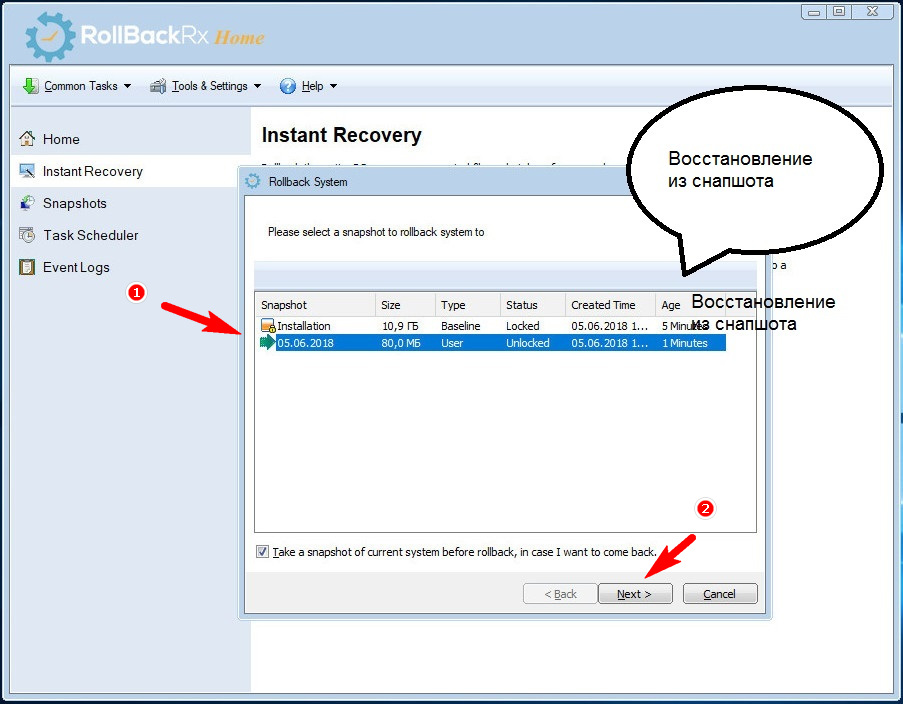This screenshot has height=704, width=903.
Task: Select the Installation snapshot row
Action: (x=492, y=325)
